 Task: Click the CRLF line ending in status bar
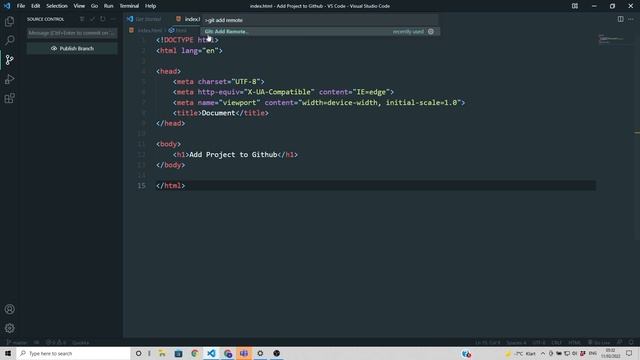pos(557,342)
